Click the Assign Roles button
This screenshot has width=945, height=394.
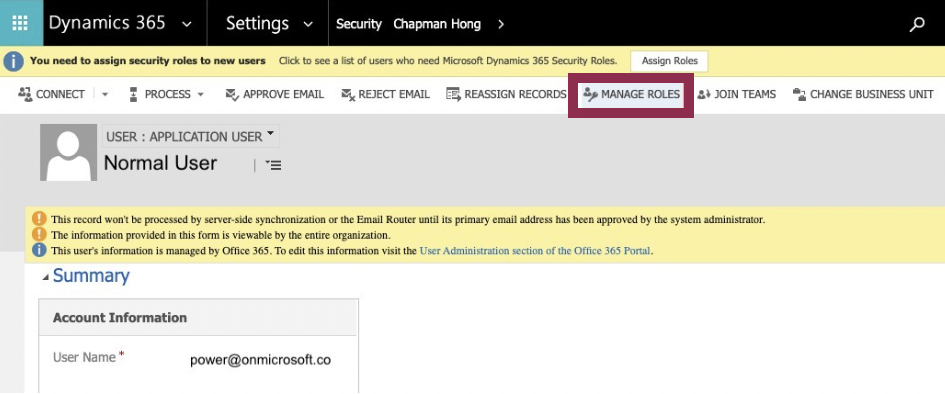point(670,61)
